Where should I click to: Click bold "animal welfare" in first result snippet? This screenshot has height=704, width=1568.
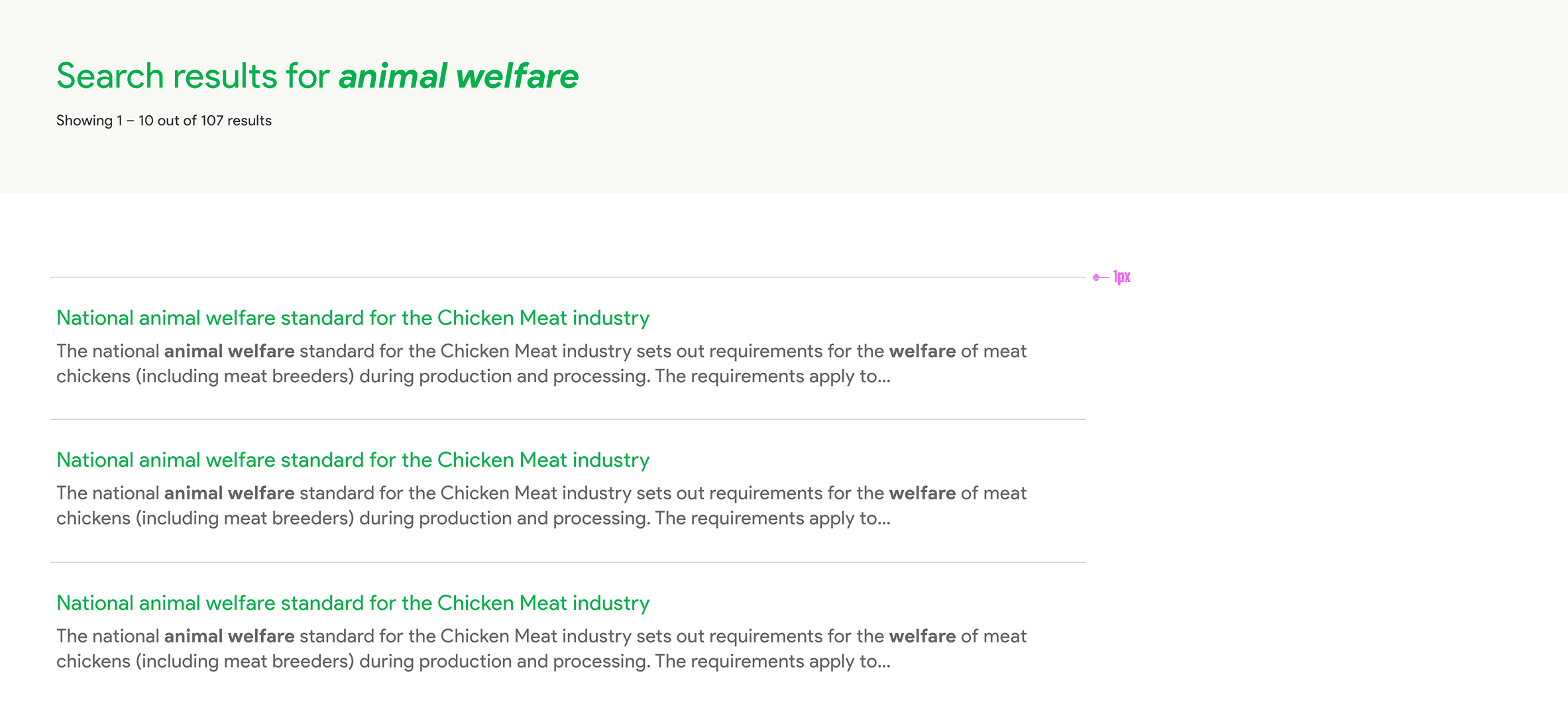pyautogui.click(x=229, y=351)
